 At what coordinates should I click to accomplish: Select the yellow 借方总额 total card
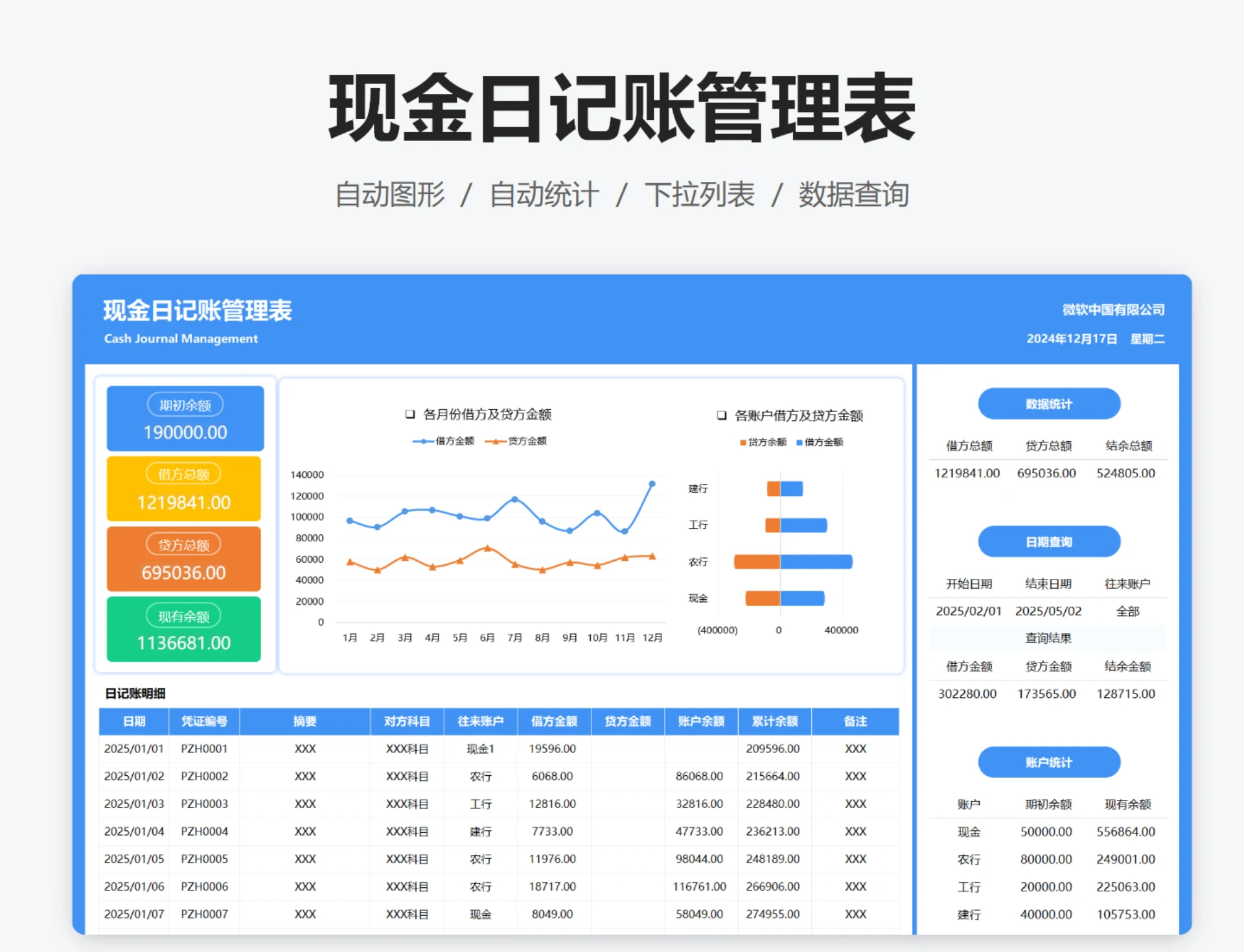184,489
